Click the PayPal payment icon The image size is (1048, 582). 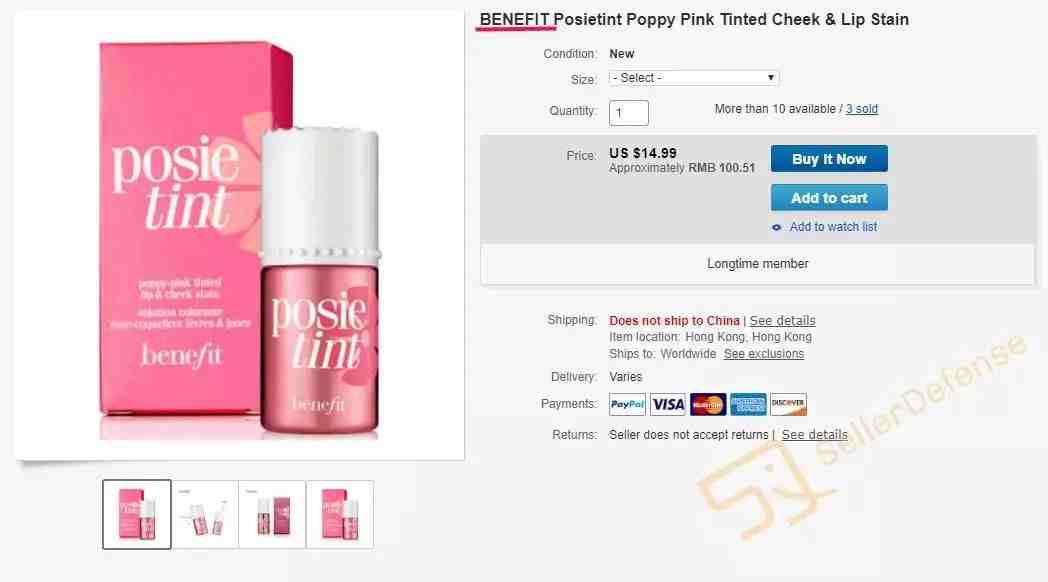click(x=627, y=404)
